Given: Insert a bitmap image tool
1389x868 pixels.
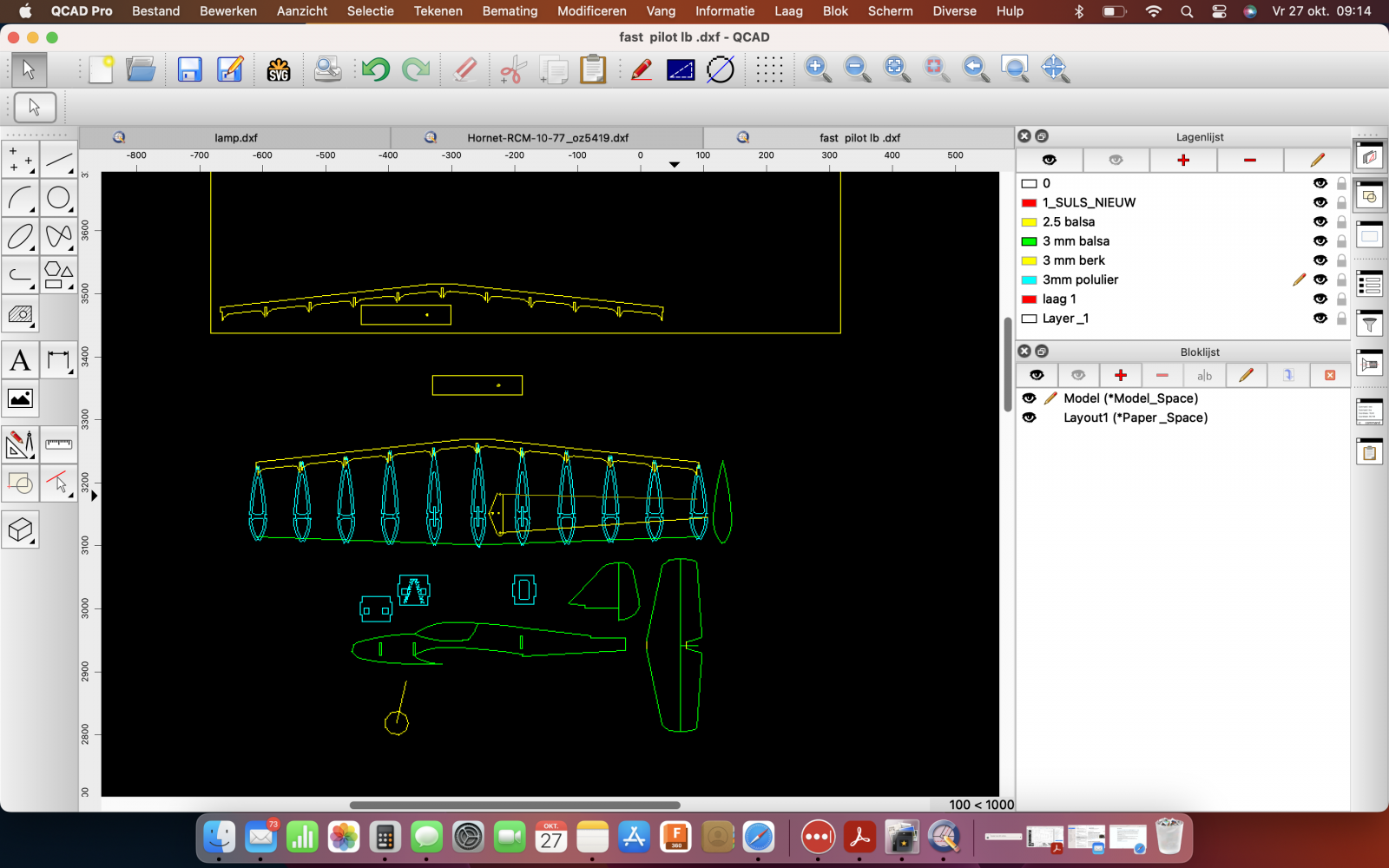Looking at the screenshot, I should click(x=21, y=398).
